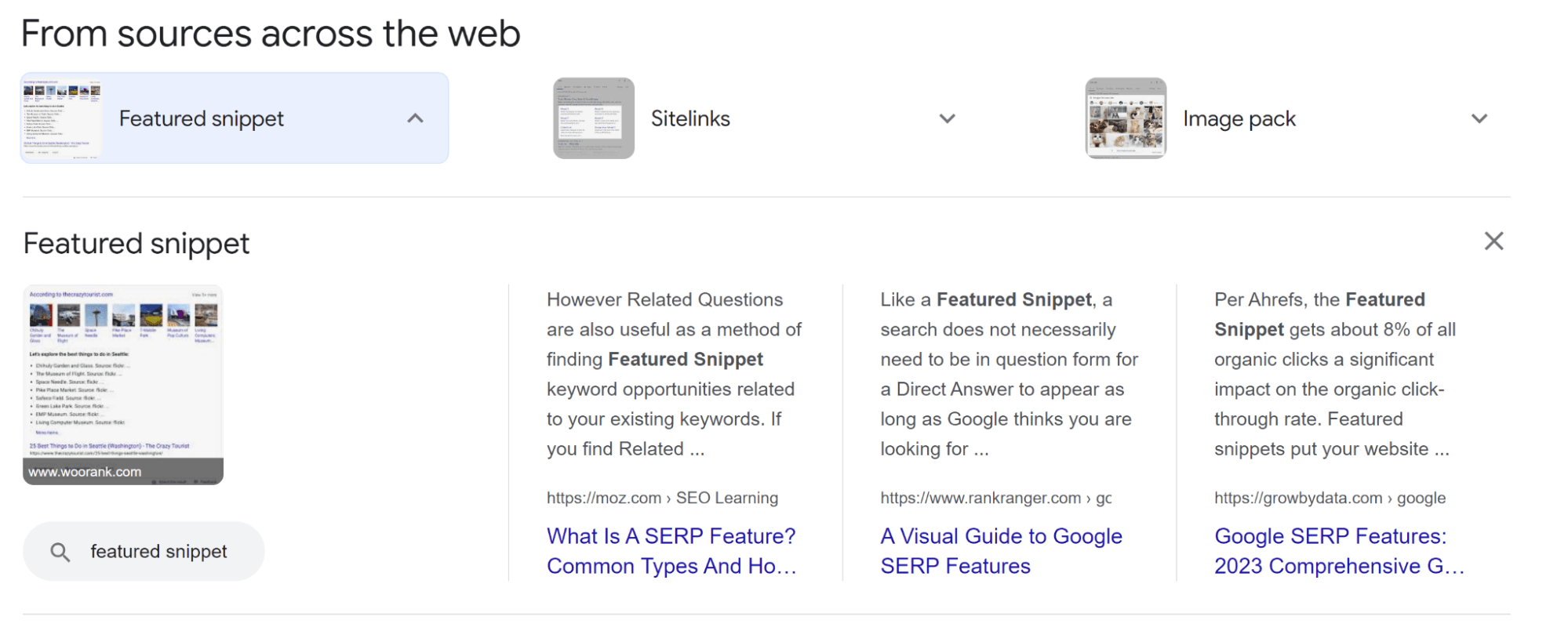This screenshot has height=638, width=1568.
Task: Open the Featured snippet small thumbnail
Action: (62, 118)
